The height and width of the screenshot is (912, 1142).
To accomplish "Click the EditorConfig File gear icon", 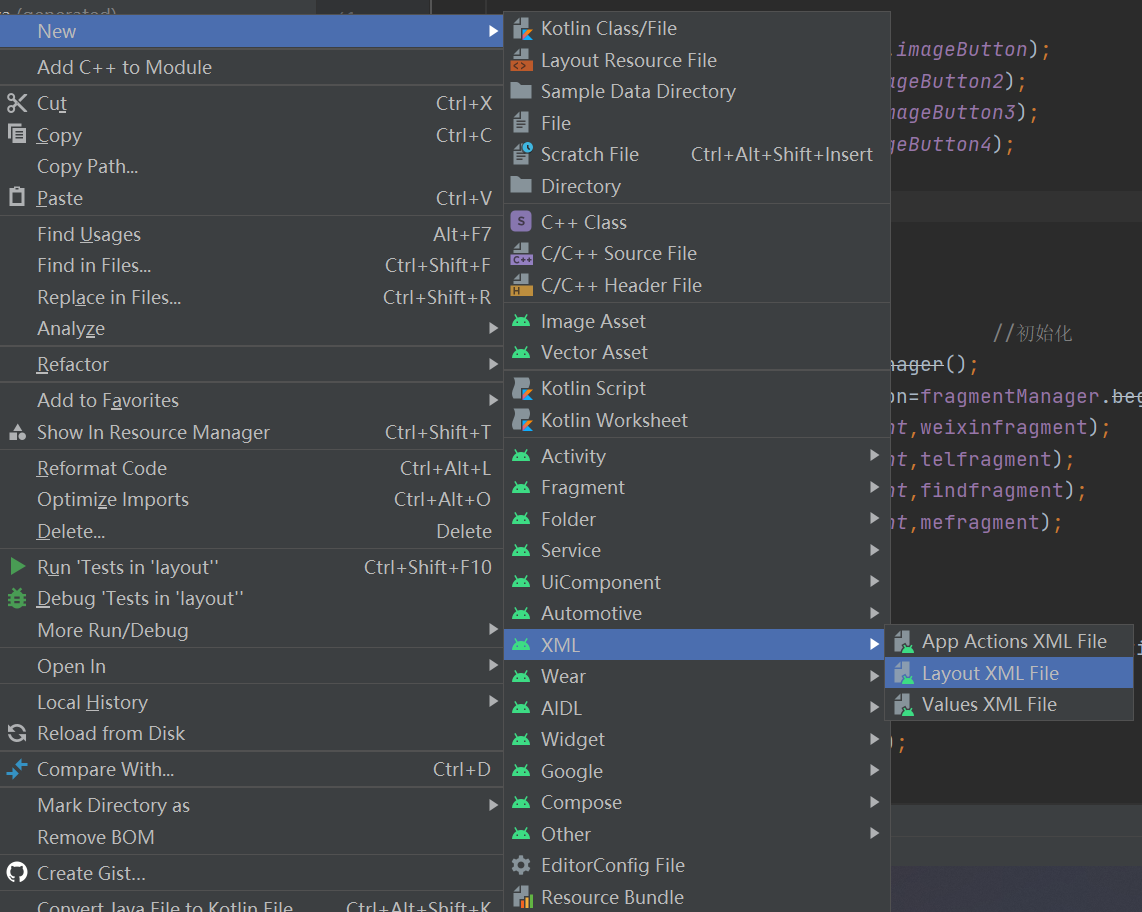I will coord(521,865).
